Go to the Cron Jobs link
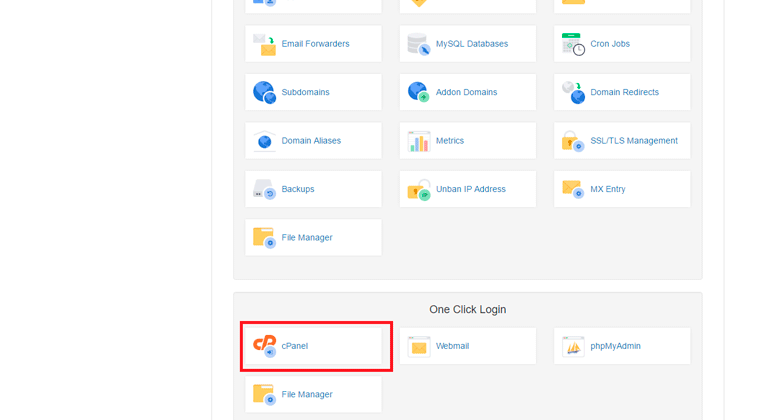 click(610, 44)
